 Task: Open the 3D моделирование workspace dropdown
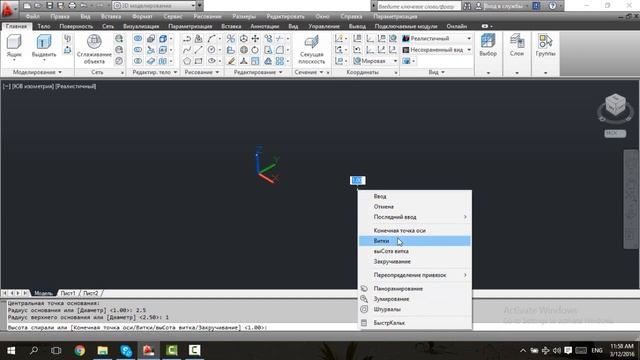pyautogui.click(x=153, y=6)
